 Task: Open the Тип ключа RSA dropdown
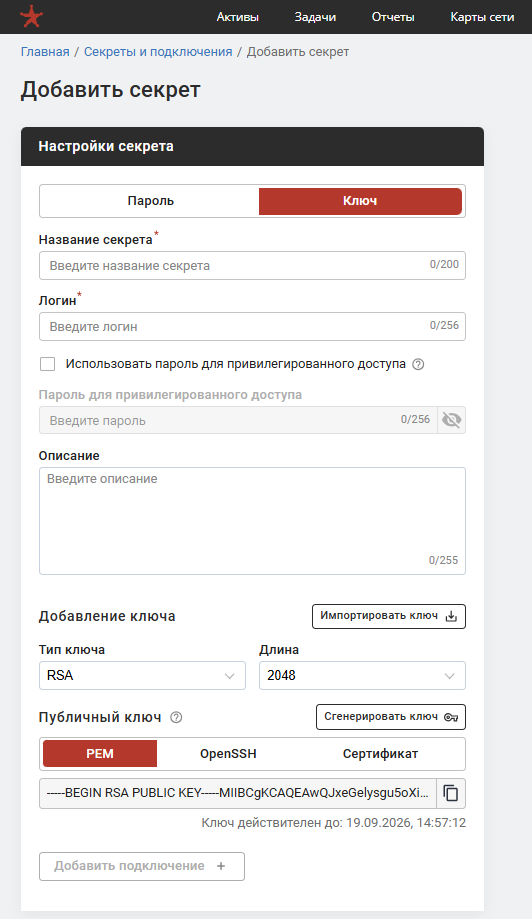coord(142,675)
